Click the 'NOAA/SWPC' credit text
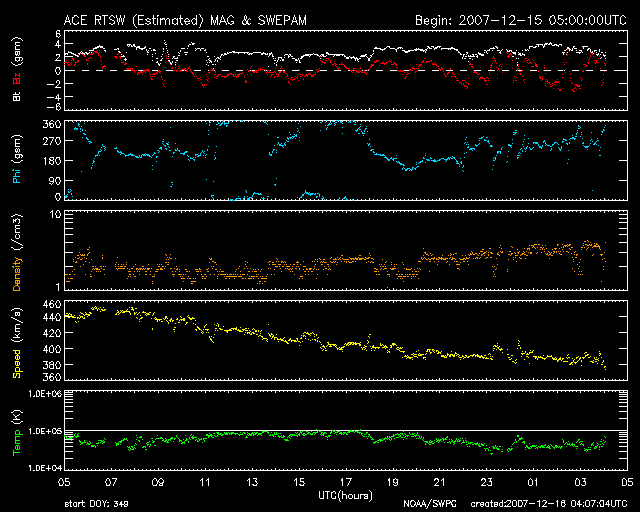This screenshot has width=640, height=512. click(430, 504)
